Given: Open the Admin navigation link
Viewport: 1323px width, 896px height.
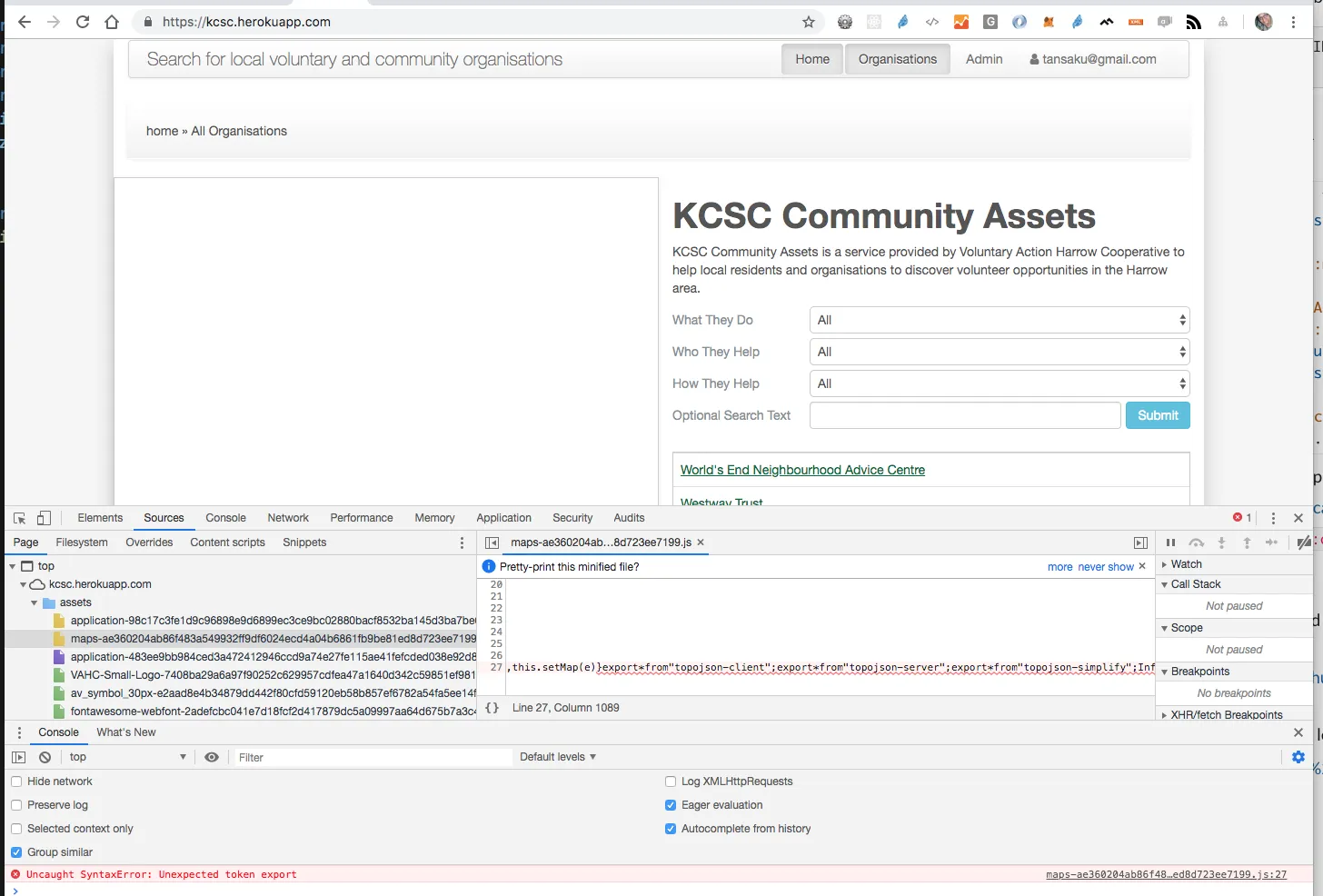Looking at the screenshot, I should pyautogui.click(x=984, y=59).
